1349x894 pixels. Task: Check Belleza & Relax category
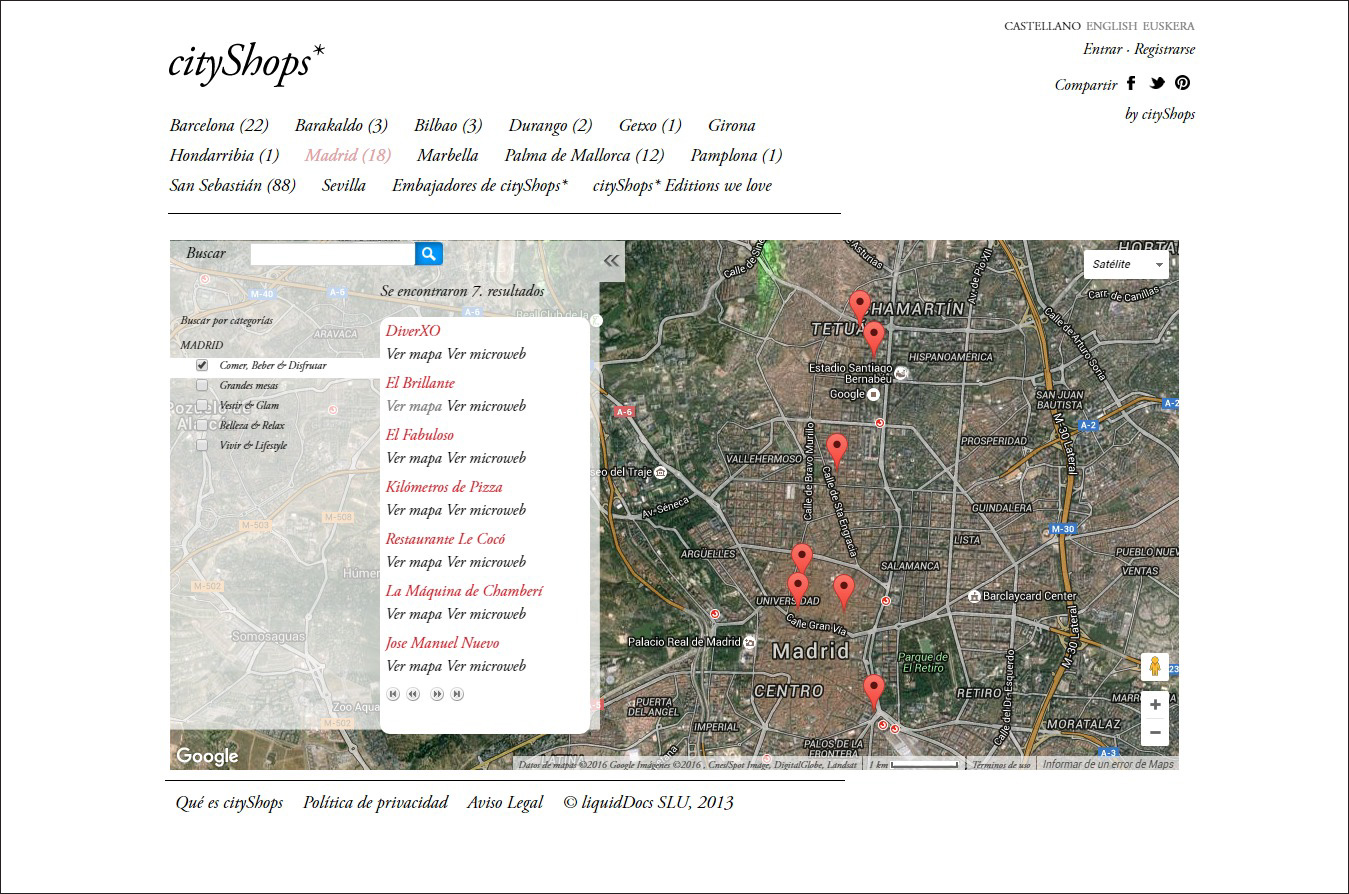(x=202, y=426)
